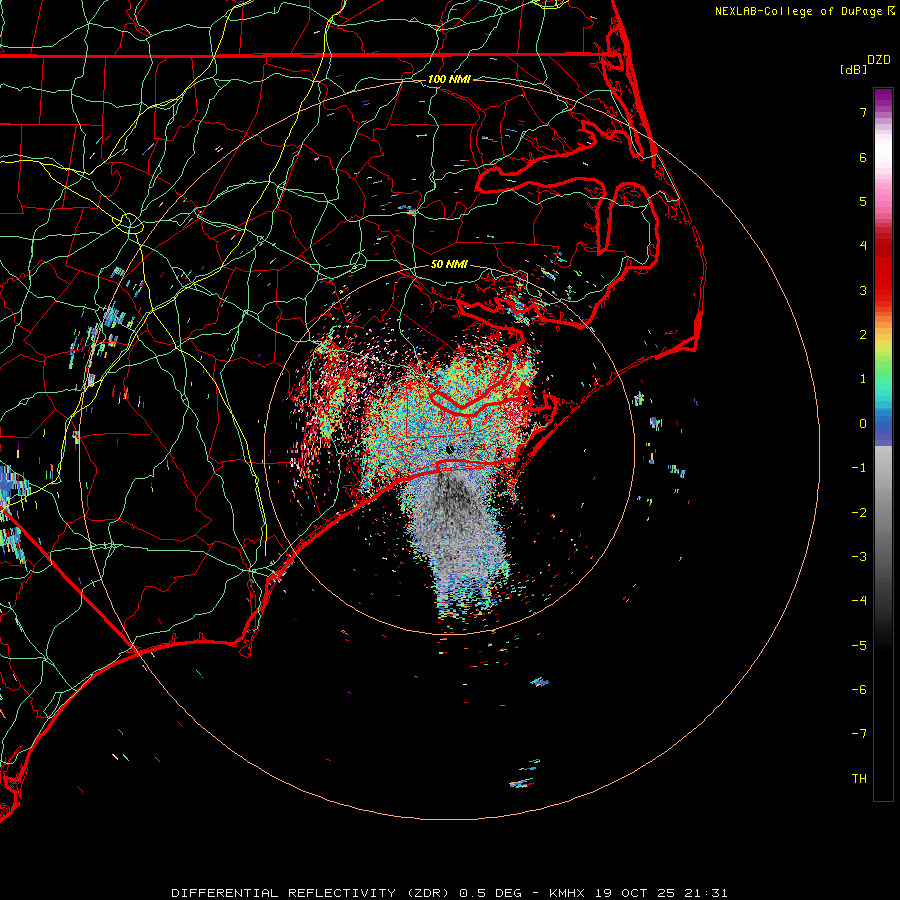The image size is (900, 900).
Task: Click the 4 value on the scale
Action: tap(863, 246)
